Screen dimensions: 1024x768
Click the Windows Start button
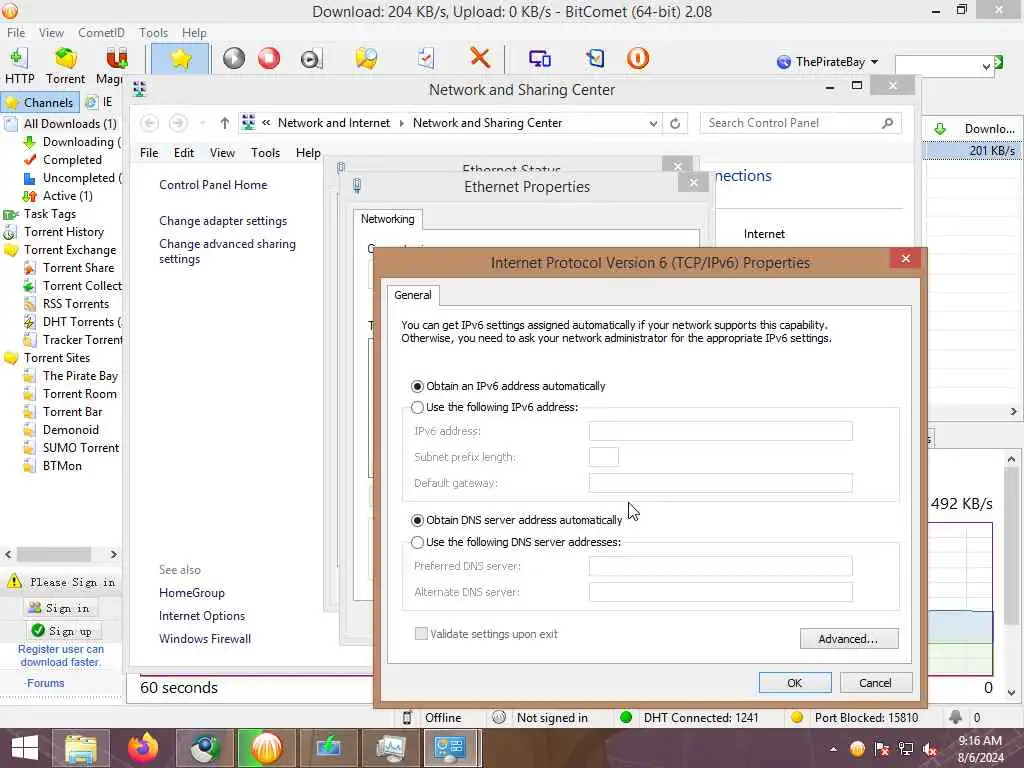pyautogui.click(x=25, y=748)
